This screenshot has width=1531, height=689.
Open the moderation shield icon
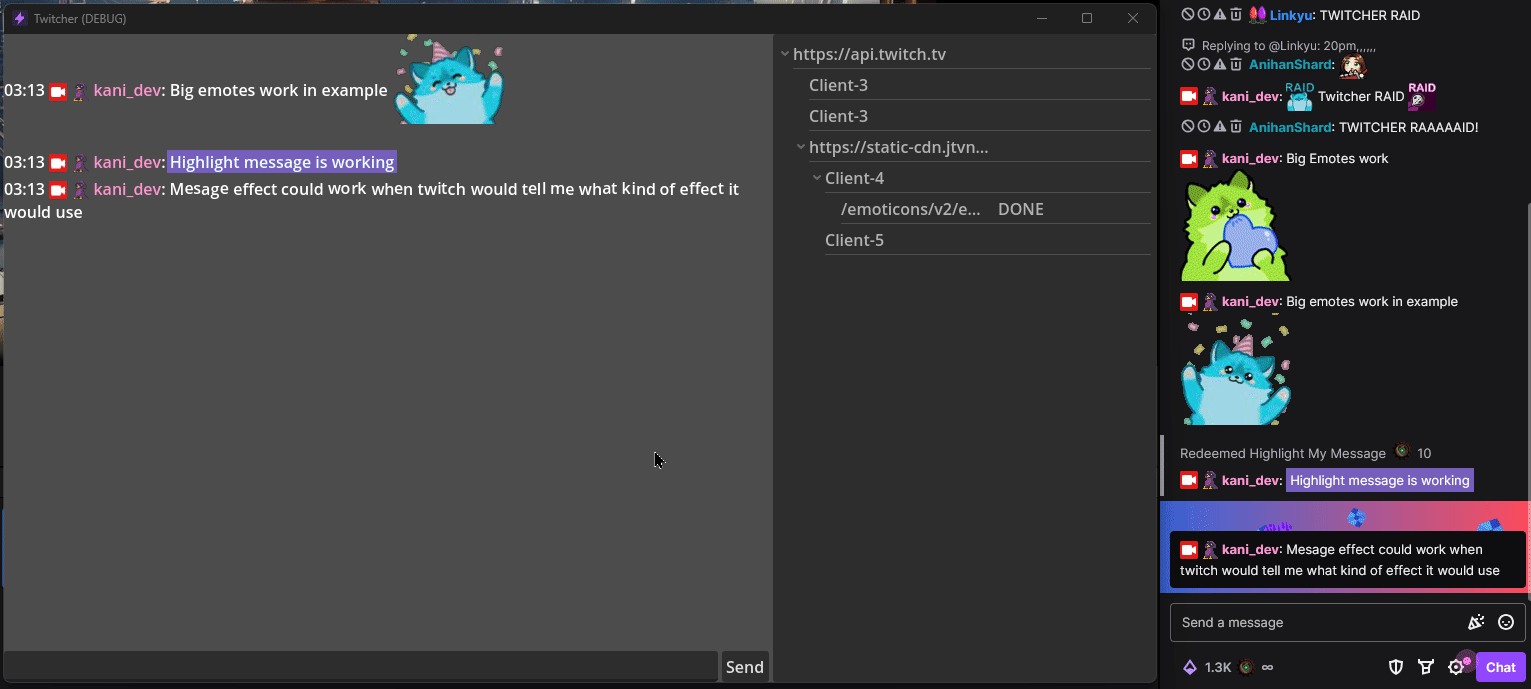(1396, 667)
